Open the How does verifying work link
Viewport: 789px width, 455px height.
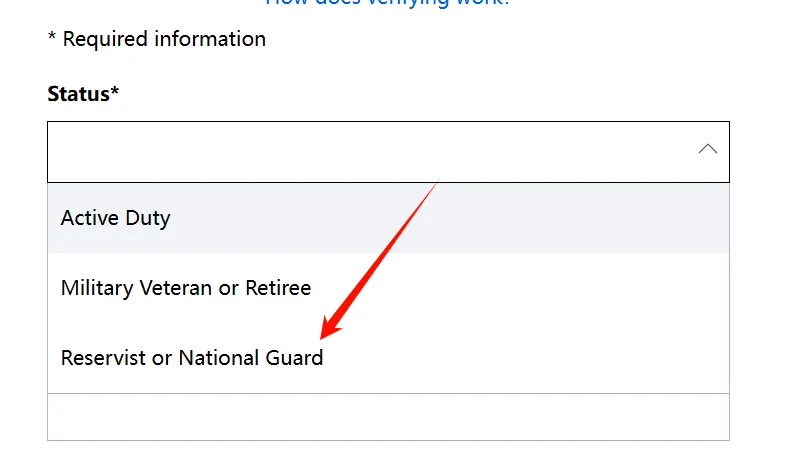(x=387, y=4)
